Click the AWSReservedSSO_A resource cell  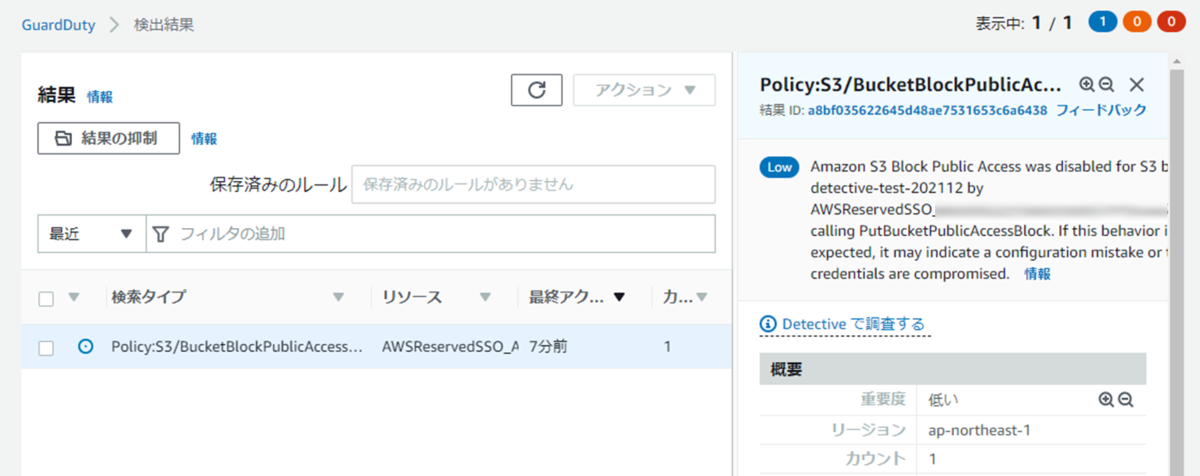[x=451, y=347]
